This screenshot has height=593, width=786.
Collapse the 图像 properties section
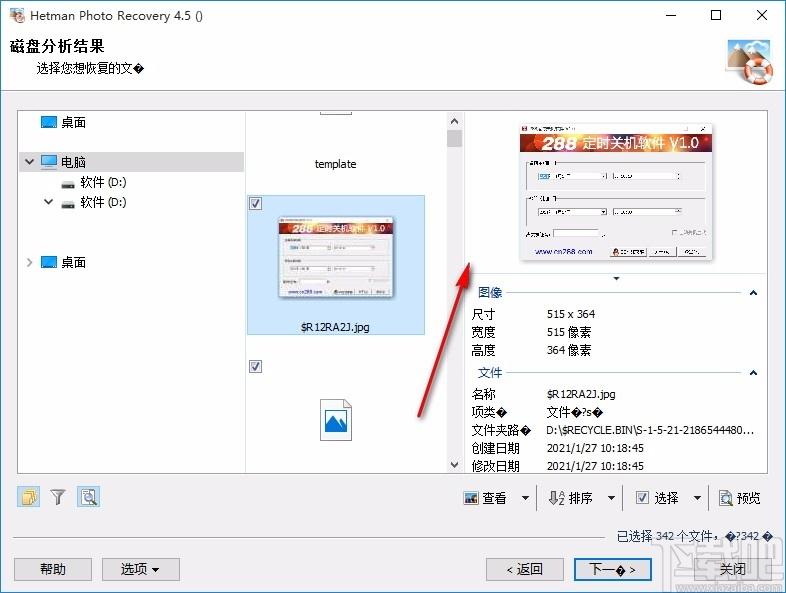pos(753,293)
